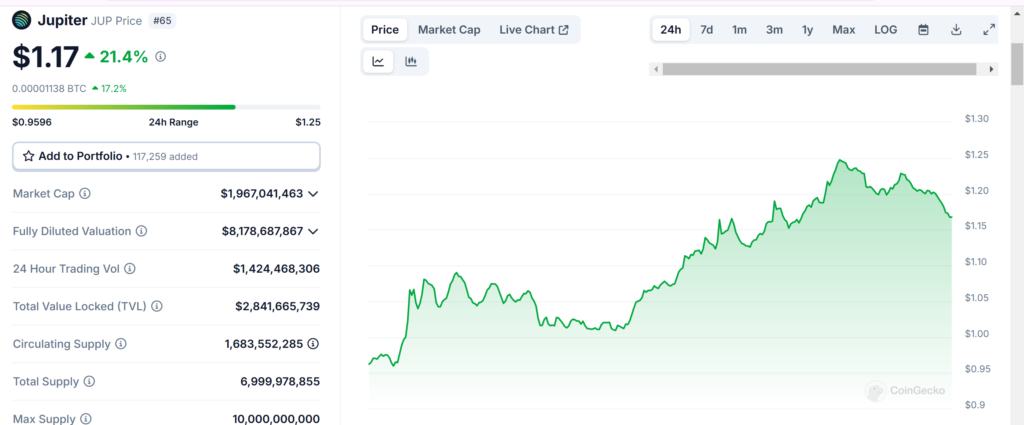Click the Jupiter coin logo icon
Screen dimensions: 1024x425
click(22, 20)
